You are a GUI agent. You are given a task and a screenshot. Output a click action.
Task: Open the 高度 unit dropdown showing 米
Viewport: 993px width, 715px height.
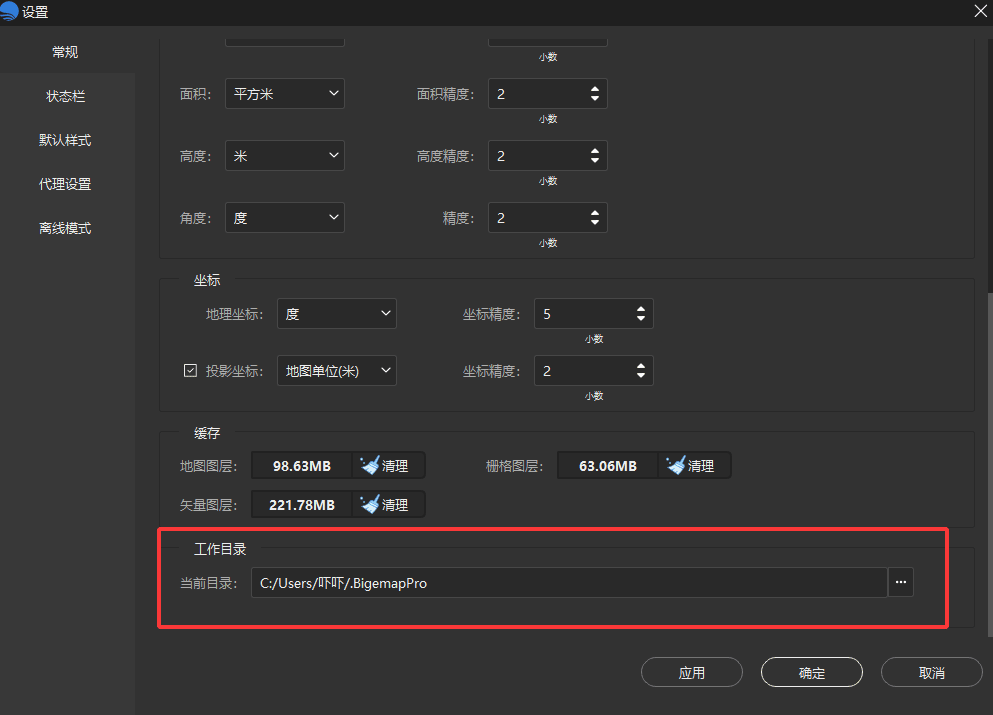(285, 156)
